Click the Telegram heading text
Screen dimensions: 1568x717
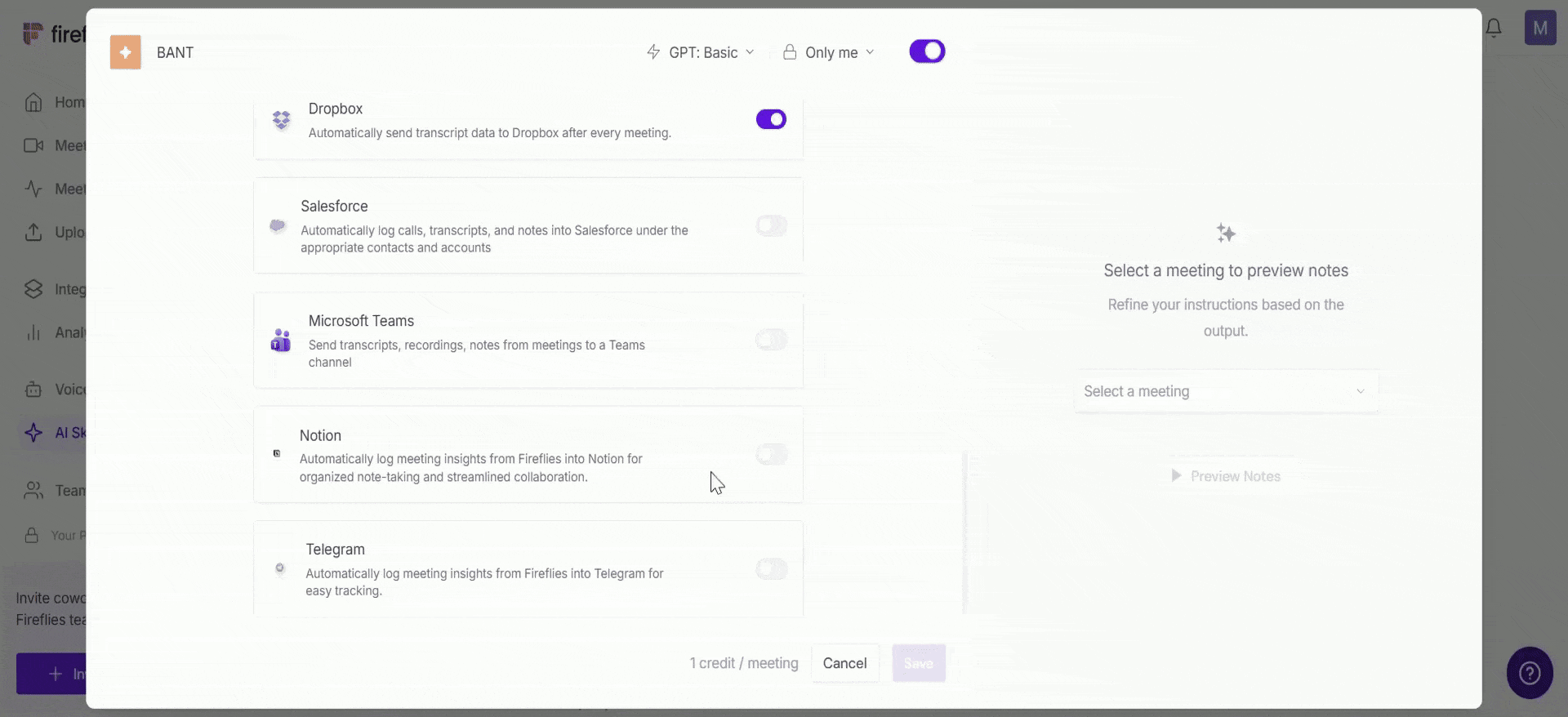pos(335,550)
